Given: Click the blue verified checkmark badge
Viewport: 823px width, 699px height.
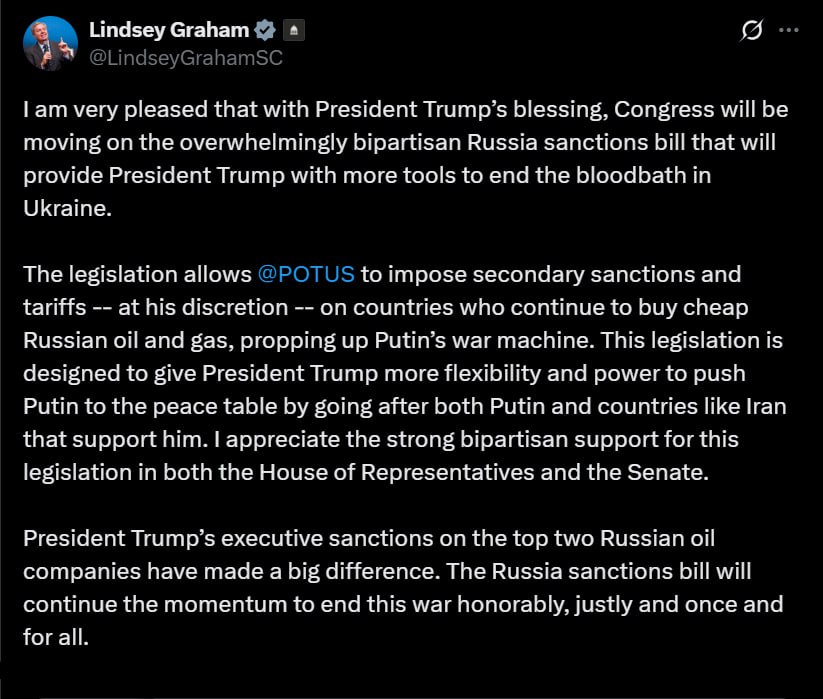Looking at the screenshot, I should click(x=265, y=31).
